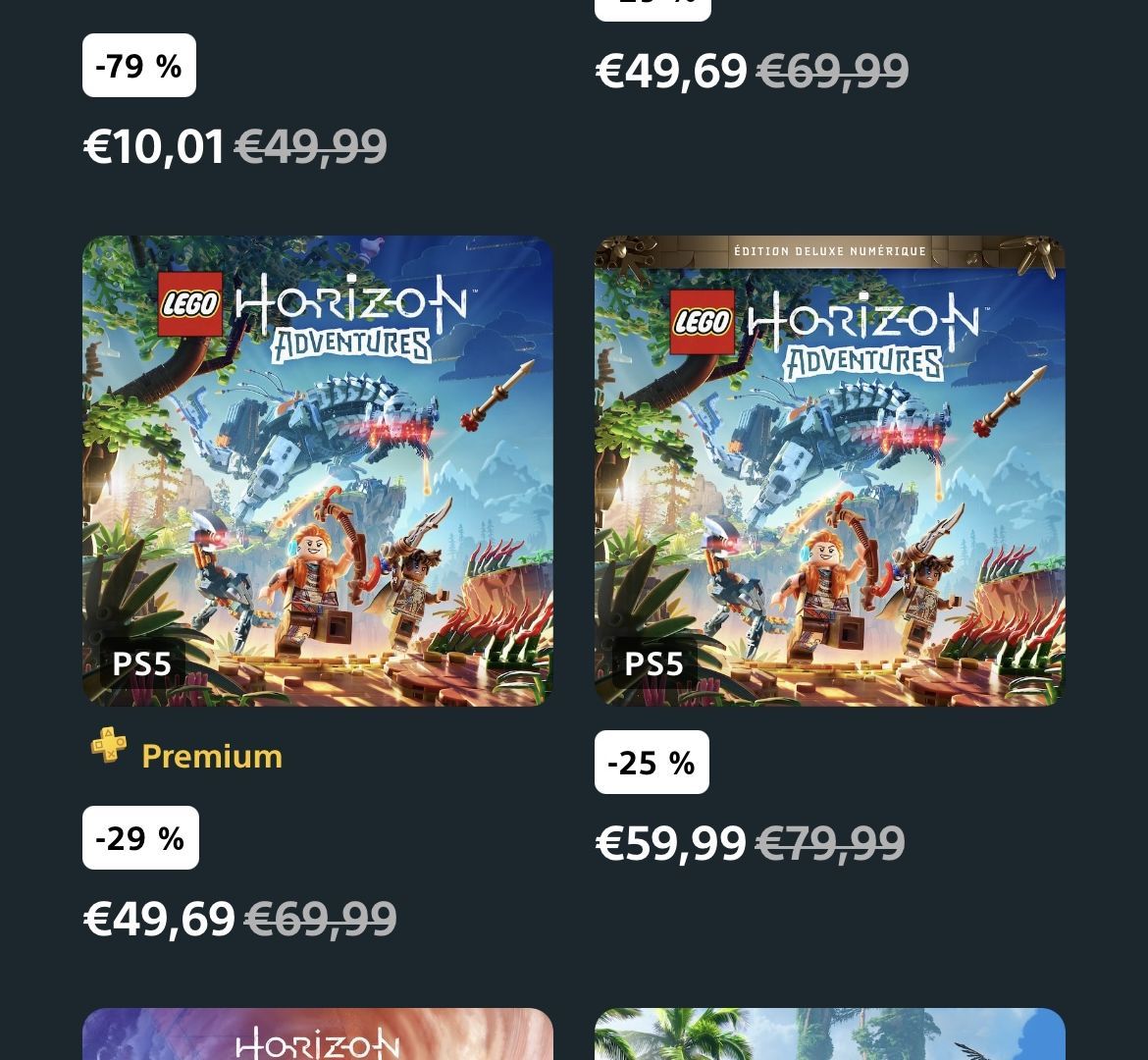Click the top-right €49,69 price

point(671,71)
